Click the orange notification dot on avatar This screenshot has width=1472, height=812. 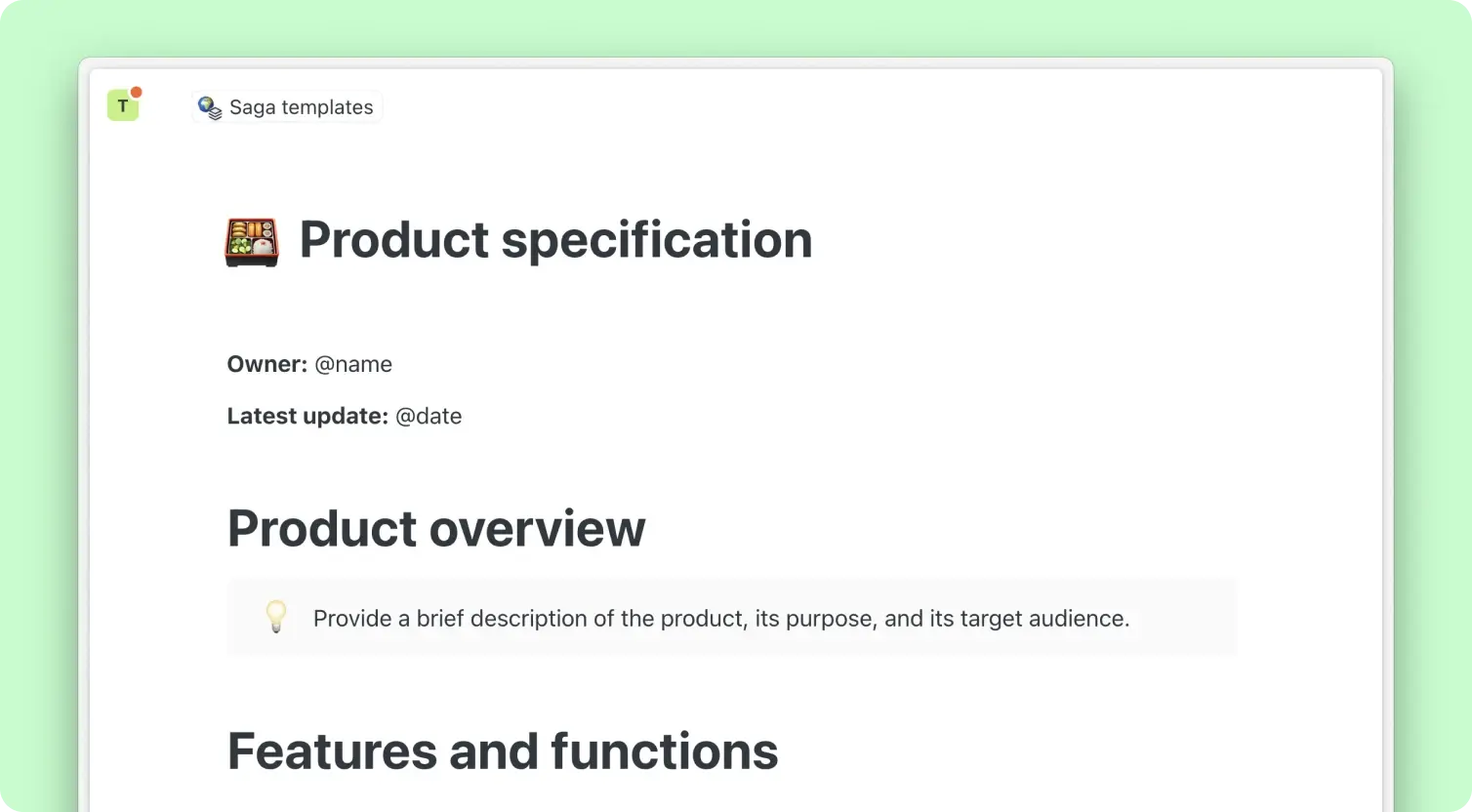[x=137, y=93]
